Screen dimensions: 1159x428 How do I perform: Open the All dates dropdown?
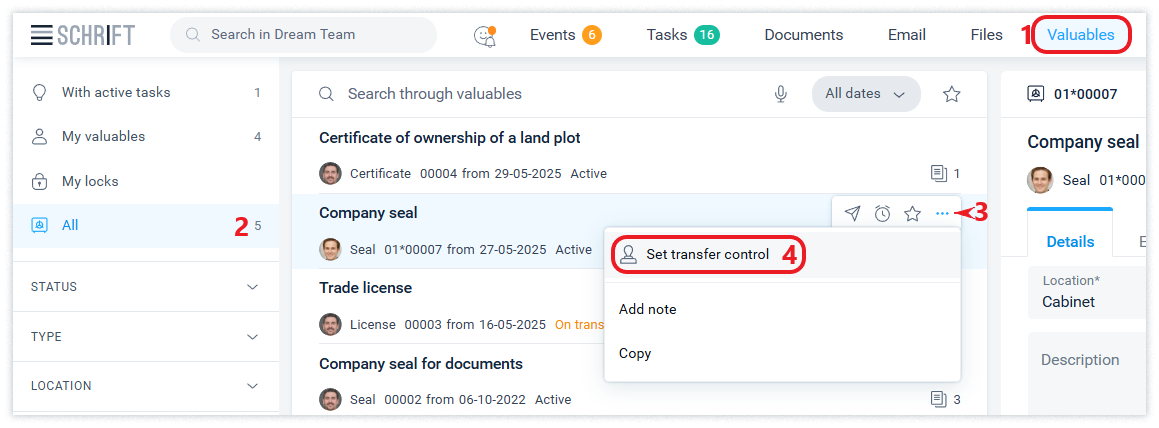pos(865,94)
